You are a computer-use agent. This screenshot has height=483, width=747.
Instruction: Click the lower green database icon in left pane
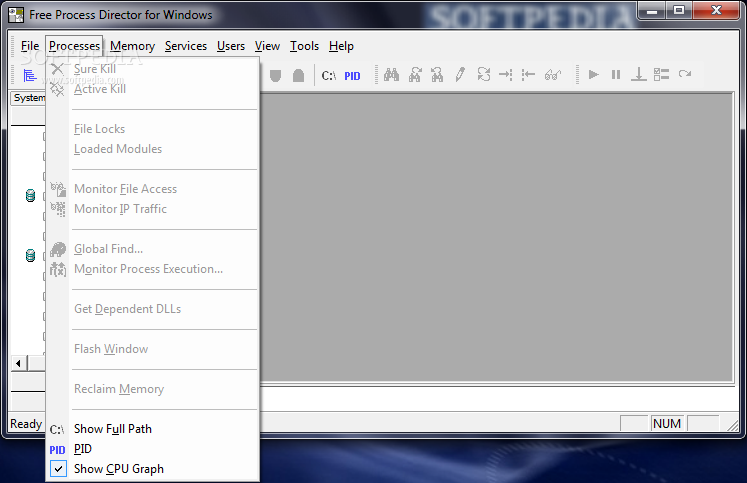(30, 256)
